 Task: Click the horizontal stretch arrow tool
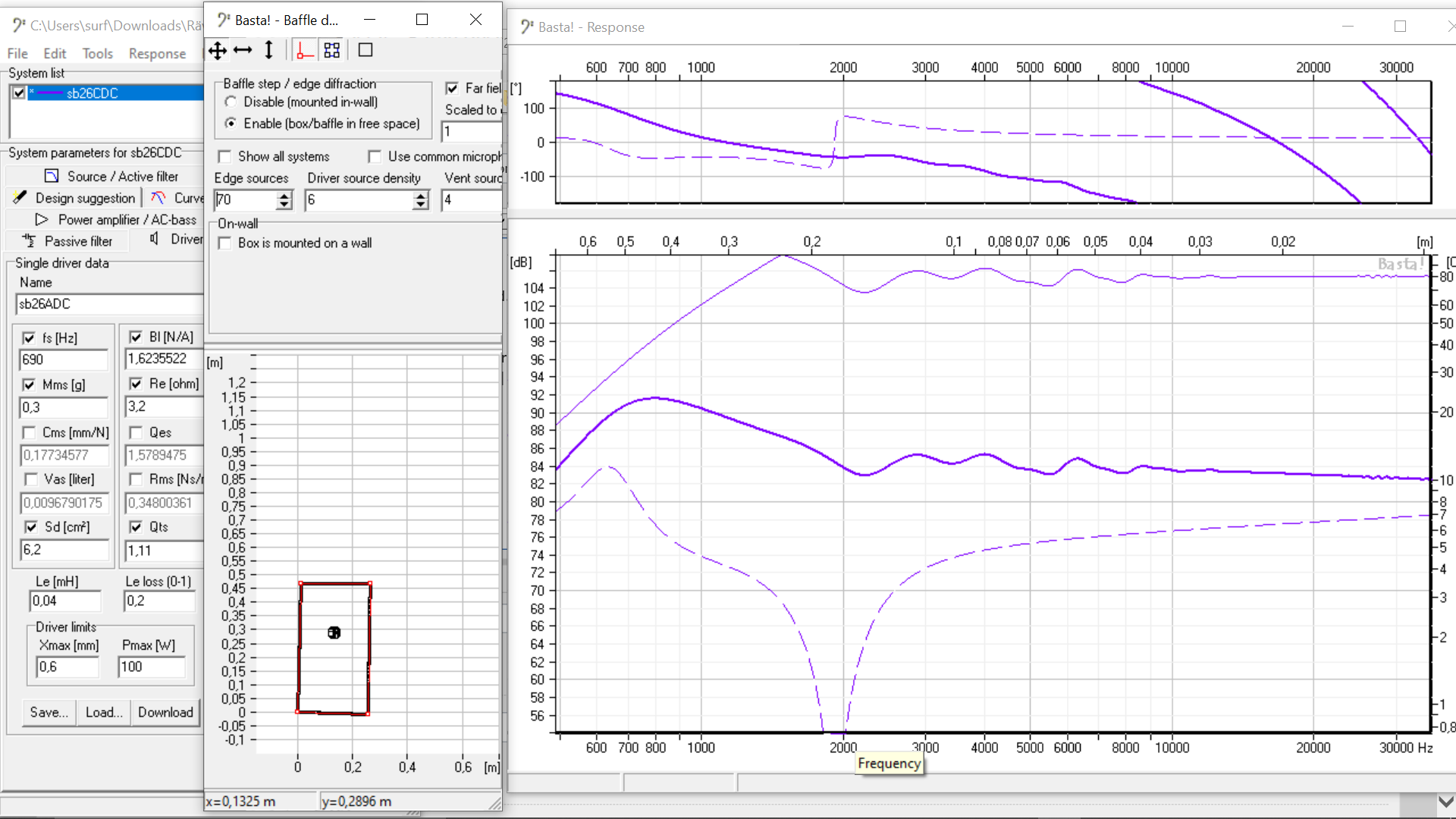(x=243, y=51)
